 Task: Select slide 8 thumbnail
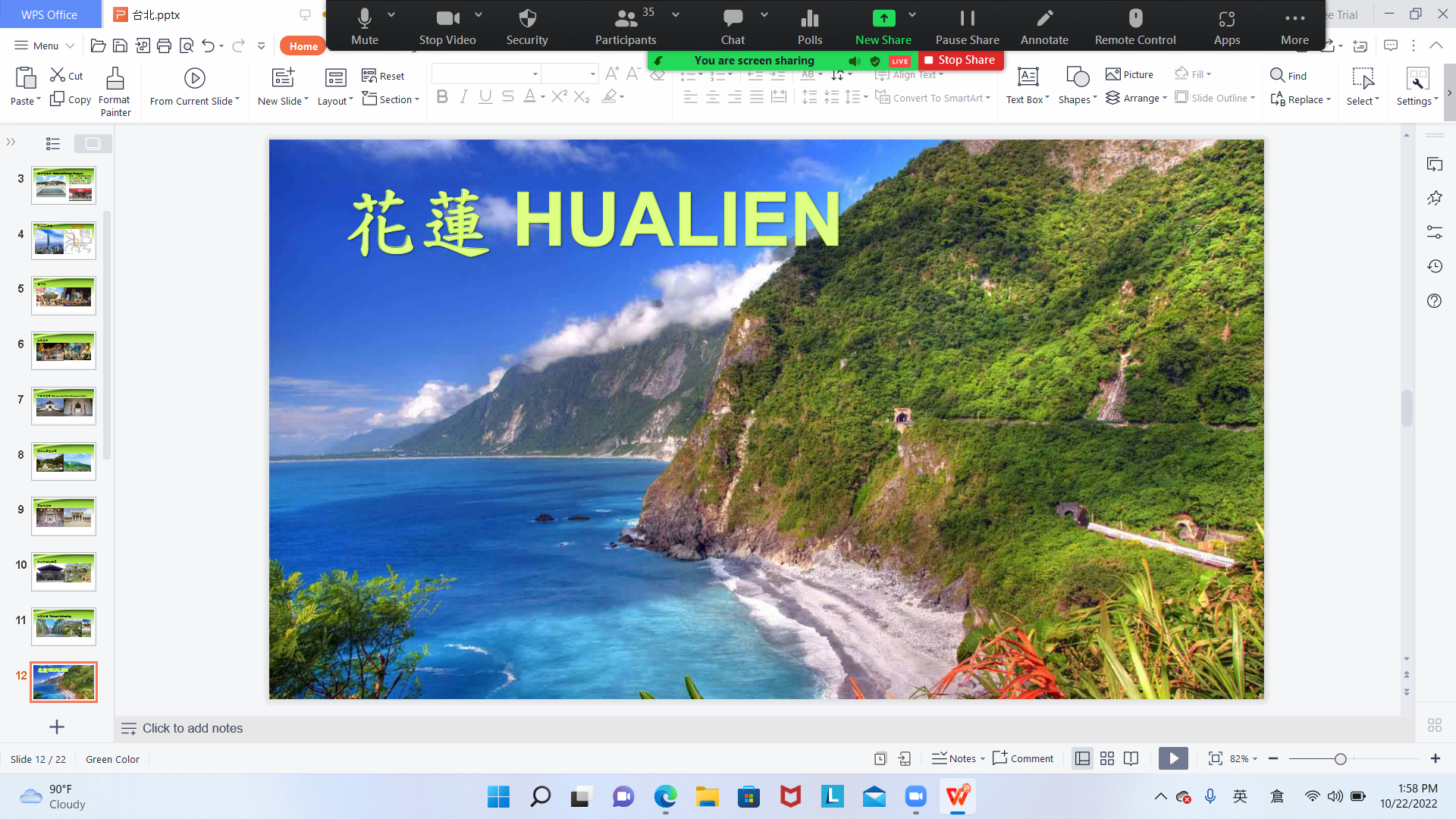tap(64, 461)
